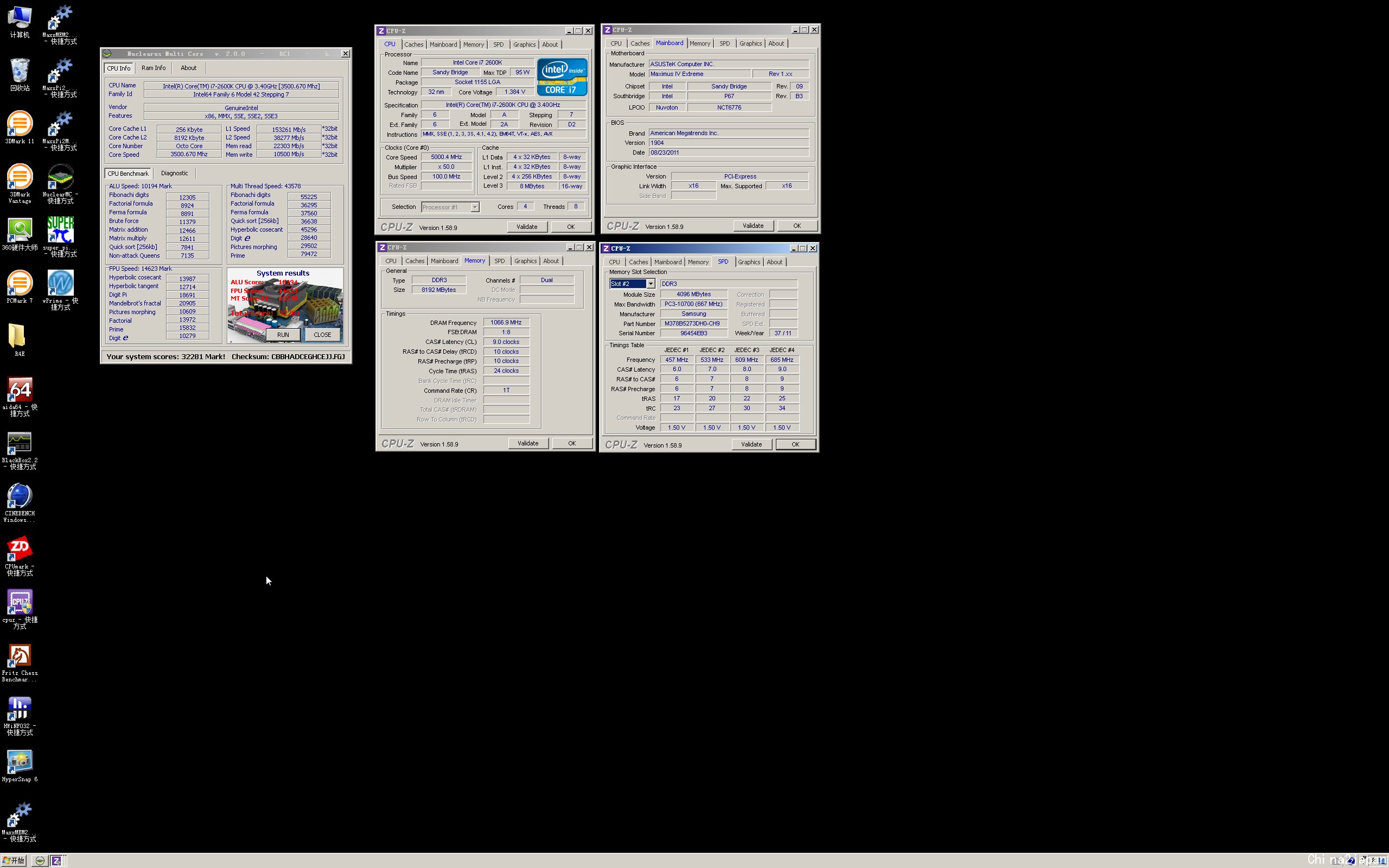
Task: Launch aida64 desktop shortcut
Action: click(20, 396)
